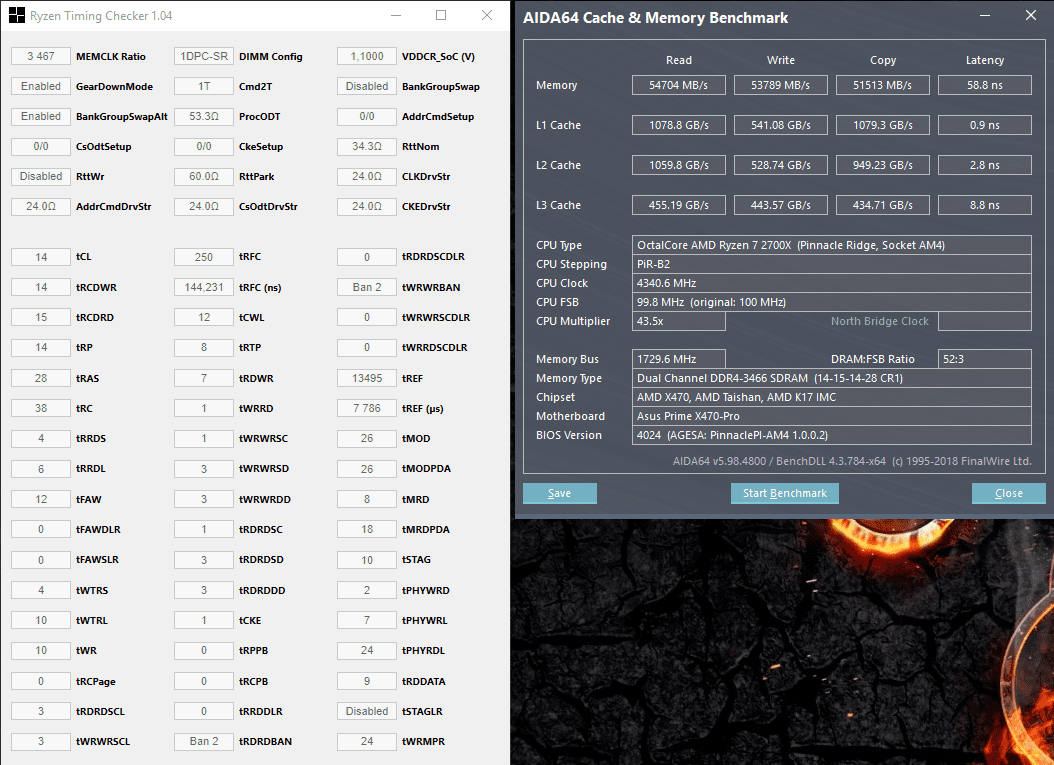This screenshot has height=765, width=1054.
Task: Click the tCL value 14 box
Action: [x=41, y=257]
